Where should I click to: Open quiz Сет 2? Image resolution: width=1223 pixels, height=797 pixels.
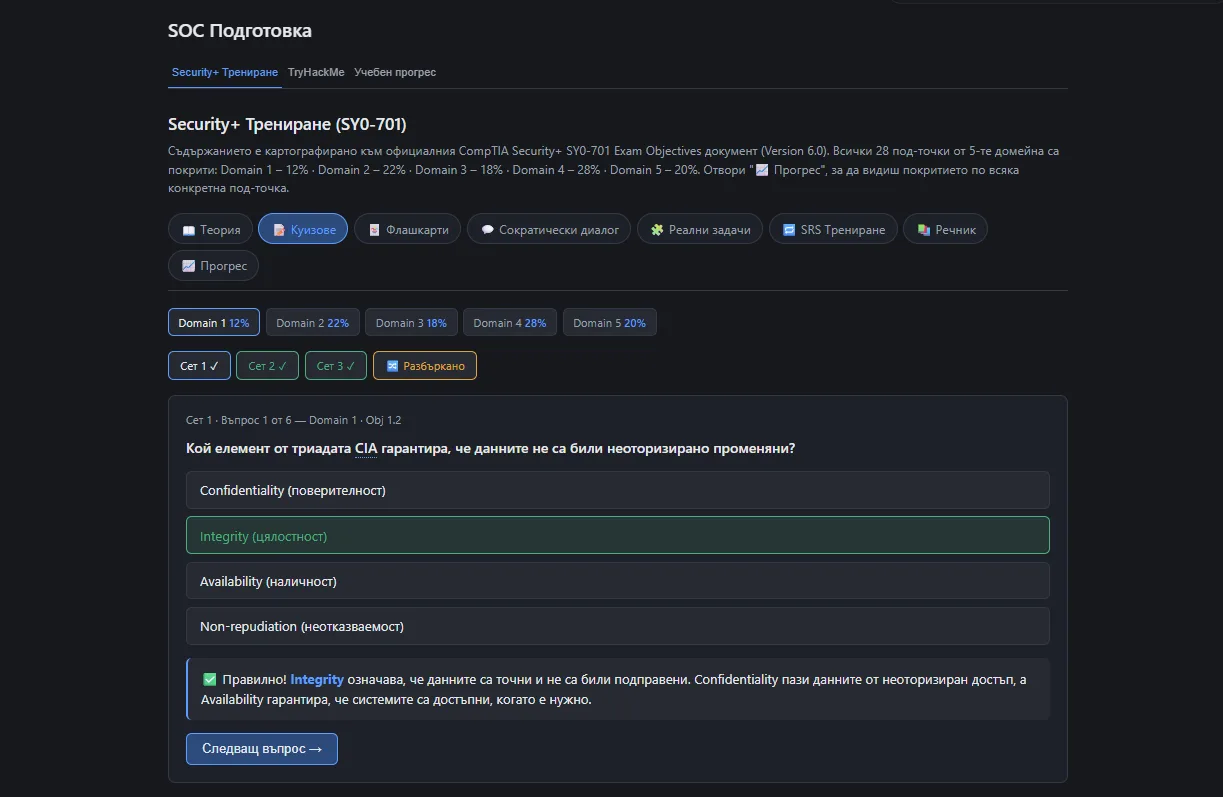pos(267,366)
